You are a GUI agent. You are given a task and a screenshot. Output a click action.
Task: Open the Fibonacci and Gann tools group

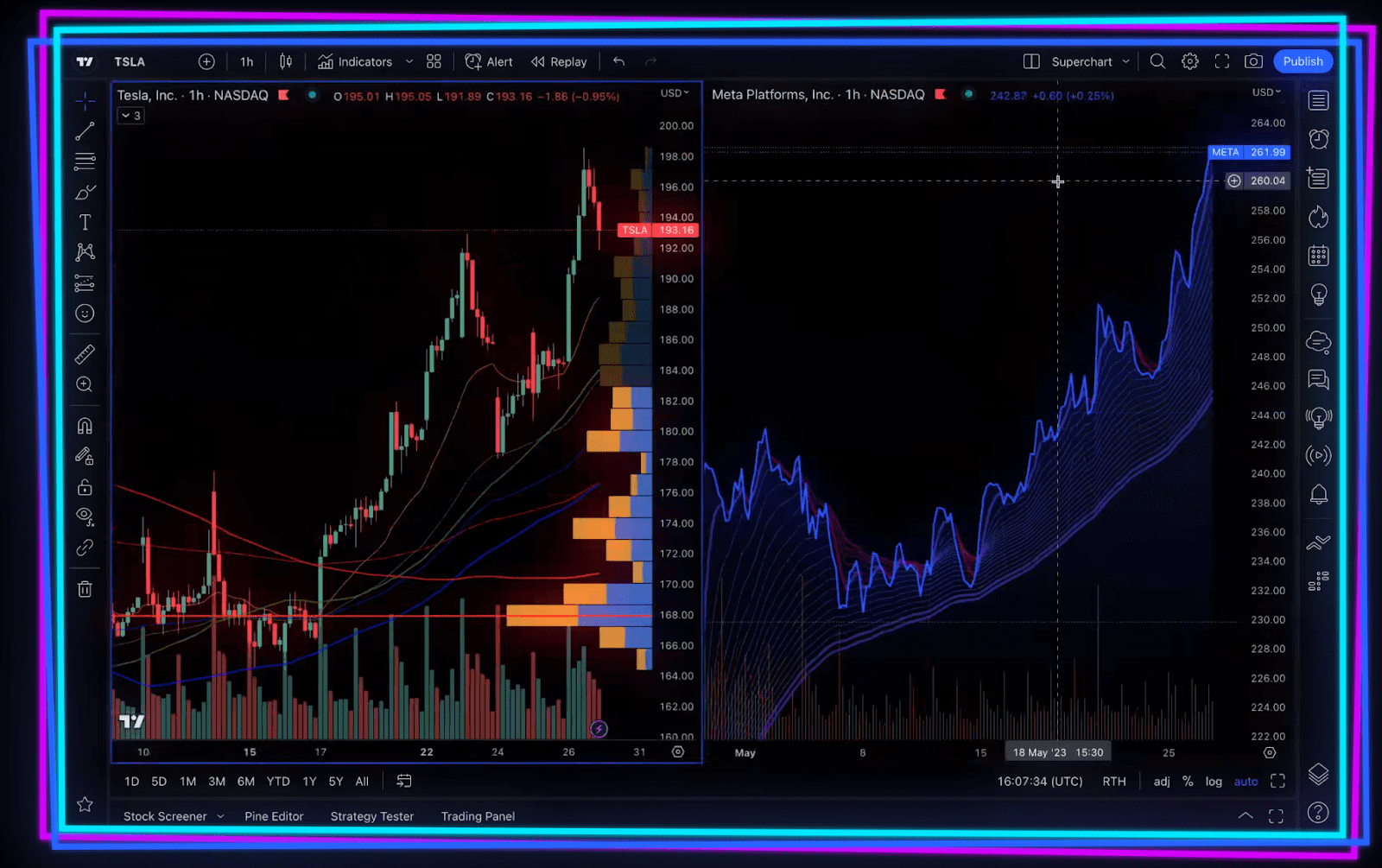tap(85, 161)
